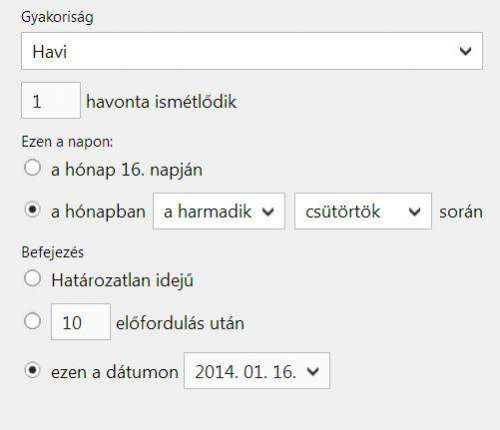Click the 'Határozatlan idejű' label text
Image resolution: width=500 pixels, height=430 pixels.
coord(122,280)
